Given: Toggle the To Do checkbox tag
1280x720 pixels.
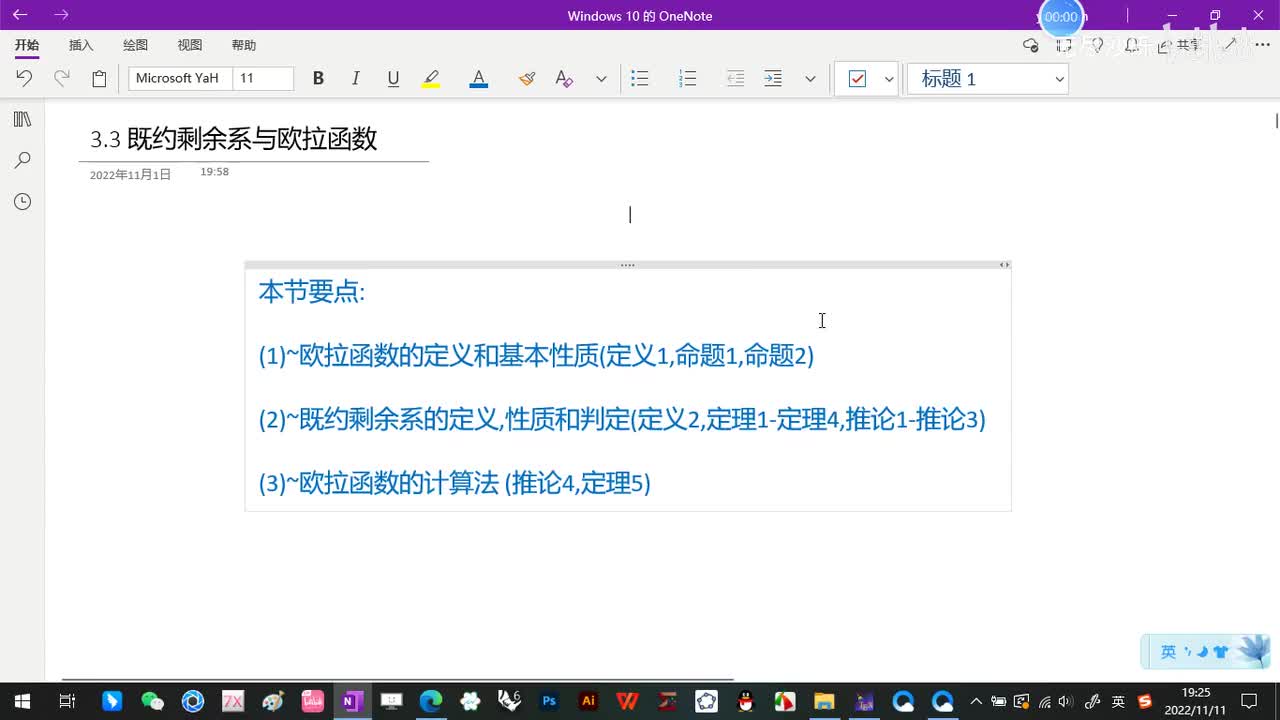Looking at the screenshot, I should click(x=857, y=79).
